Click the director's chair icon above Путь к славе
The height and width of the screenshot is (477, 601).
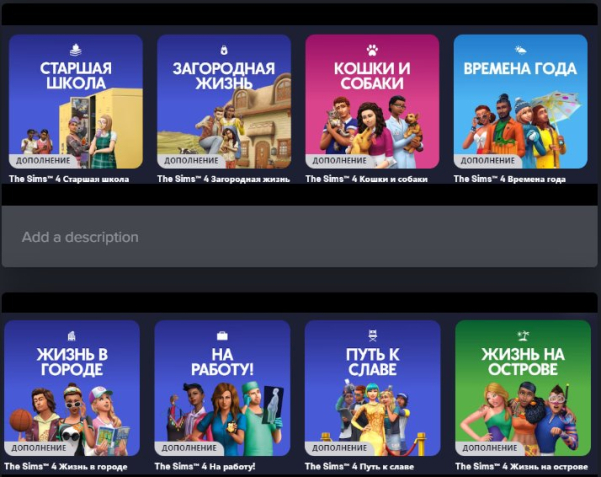pos(372,336)
